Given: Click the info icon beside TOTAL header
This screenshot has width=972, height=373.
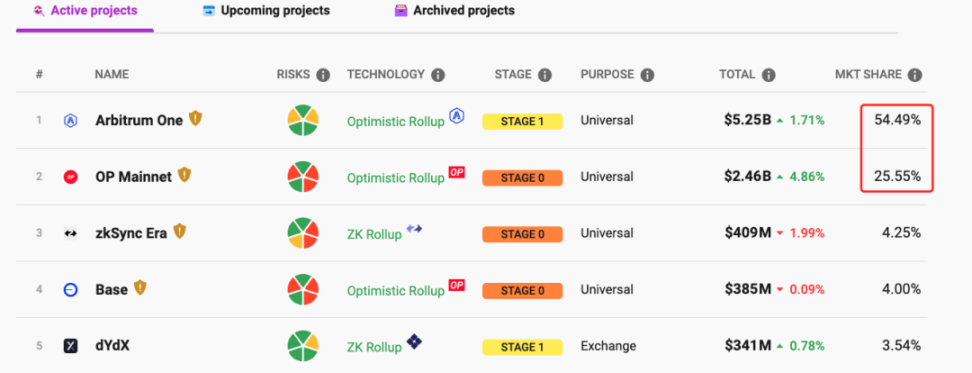Looking at the screenshot, I should 769,75.
